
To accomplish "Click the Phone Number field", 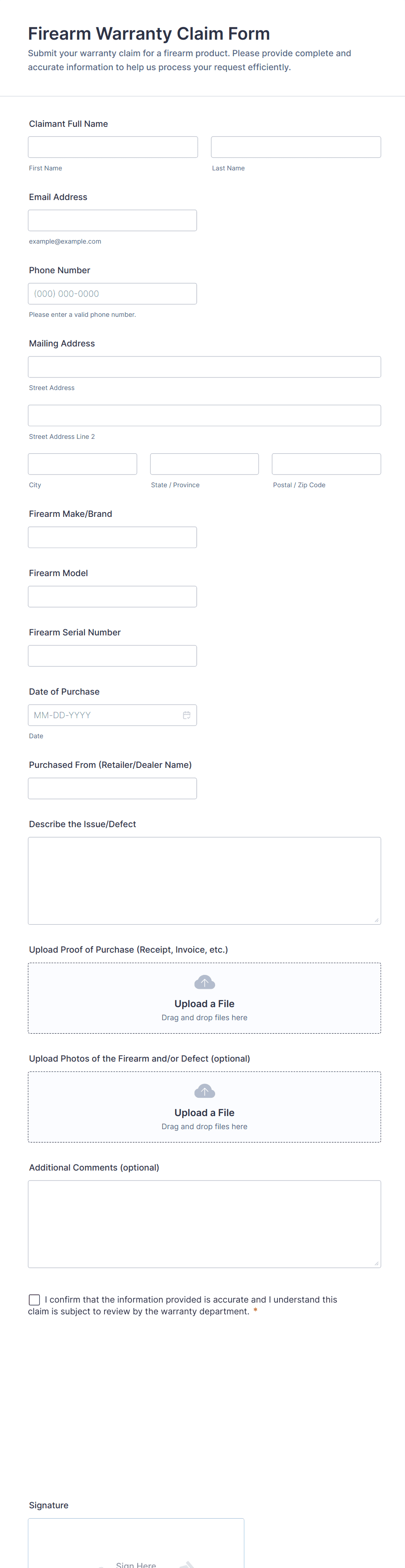I will click(112, 293).
